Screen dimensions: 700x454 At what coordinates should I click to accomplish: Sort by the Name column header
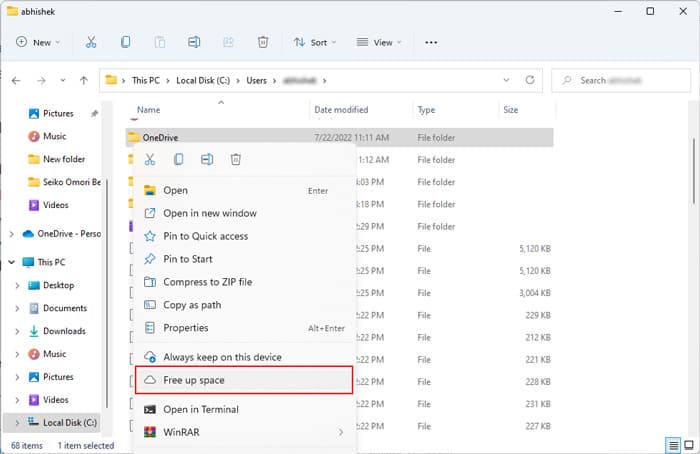coord(148,110)
